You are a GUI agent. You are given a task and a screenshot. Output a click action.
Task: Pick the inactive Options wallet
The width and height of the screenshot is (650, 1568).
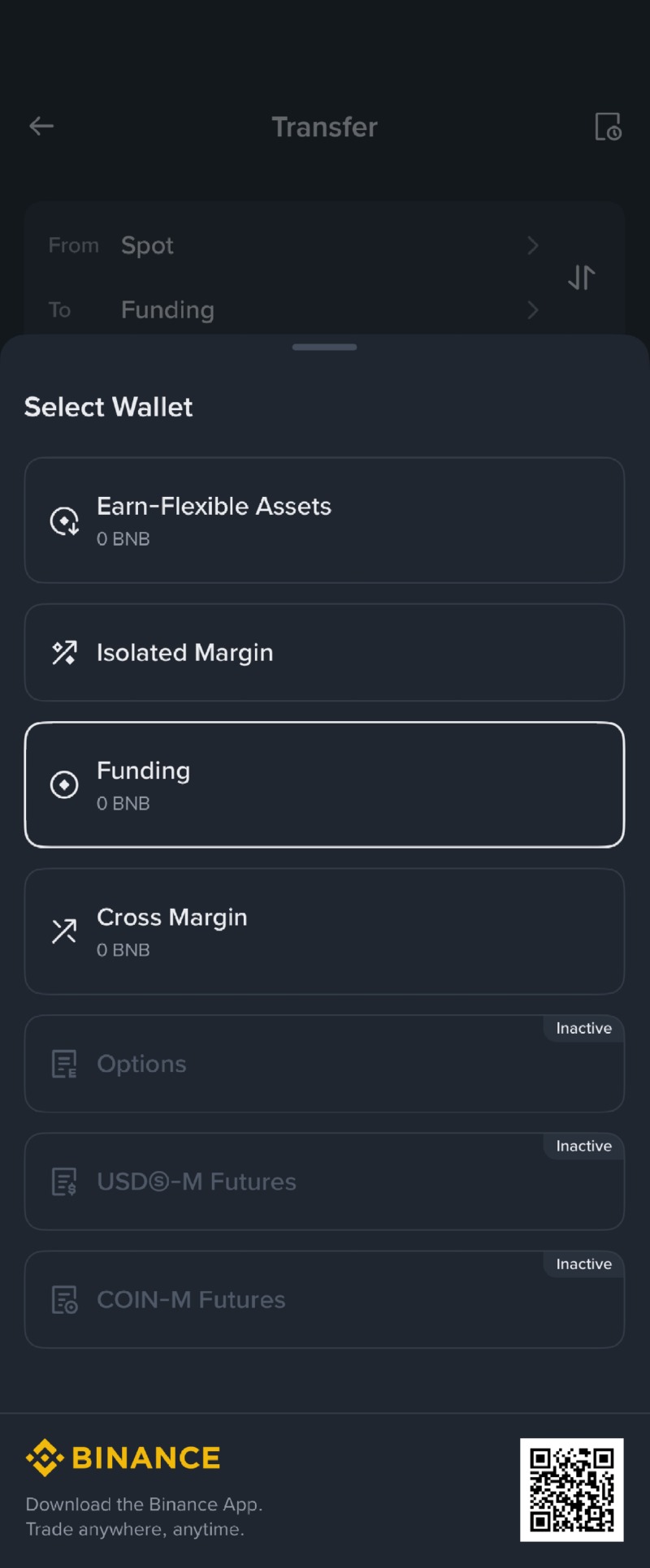point(325,1064)
